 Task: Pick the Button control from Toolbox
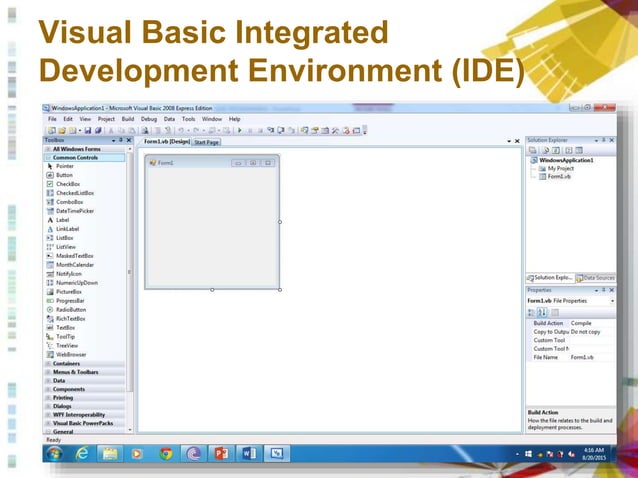click(x=64, y=175)
